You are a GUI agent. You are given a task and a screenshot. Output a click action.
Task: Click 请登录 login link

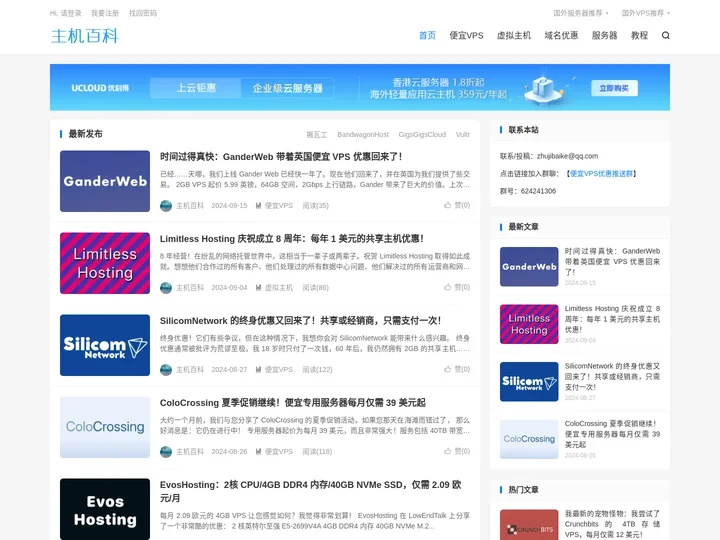click(71, 13)
